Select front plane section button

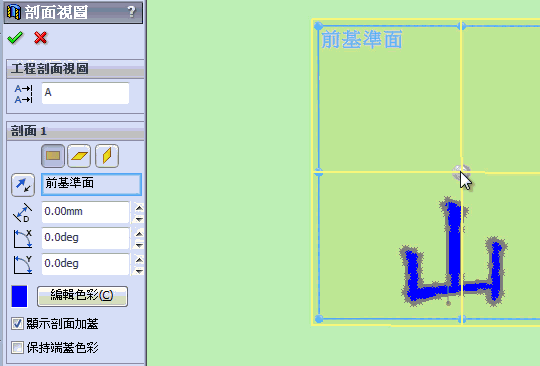pos(53,156)
